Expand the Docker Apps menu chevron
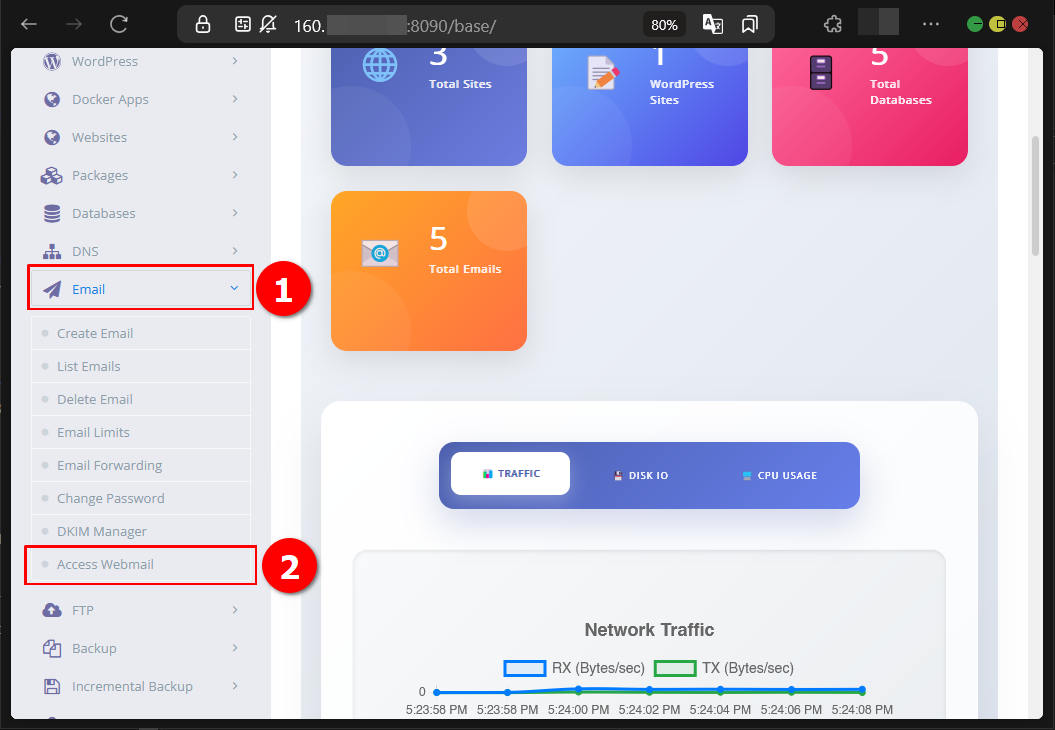 click(x=235, y=99)
